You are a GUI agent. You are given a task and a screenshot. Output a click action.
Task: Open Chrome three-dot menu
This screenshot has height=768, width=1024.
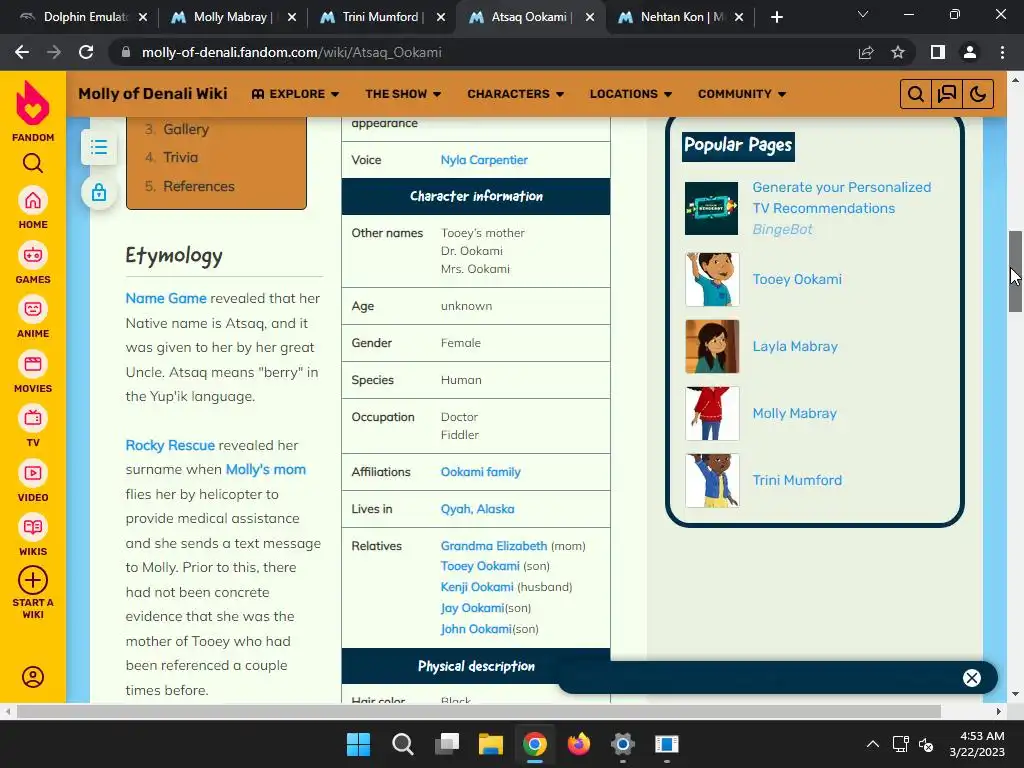coord(1002,52)
